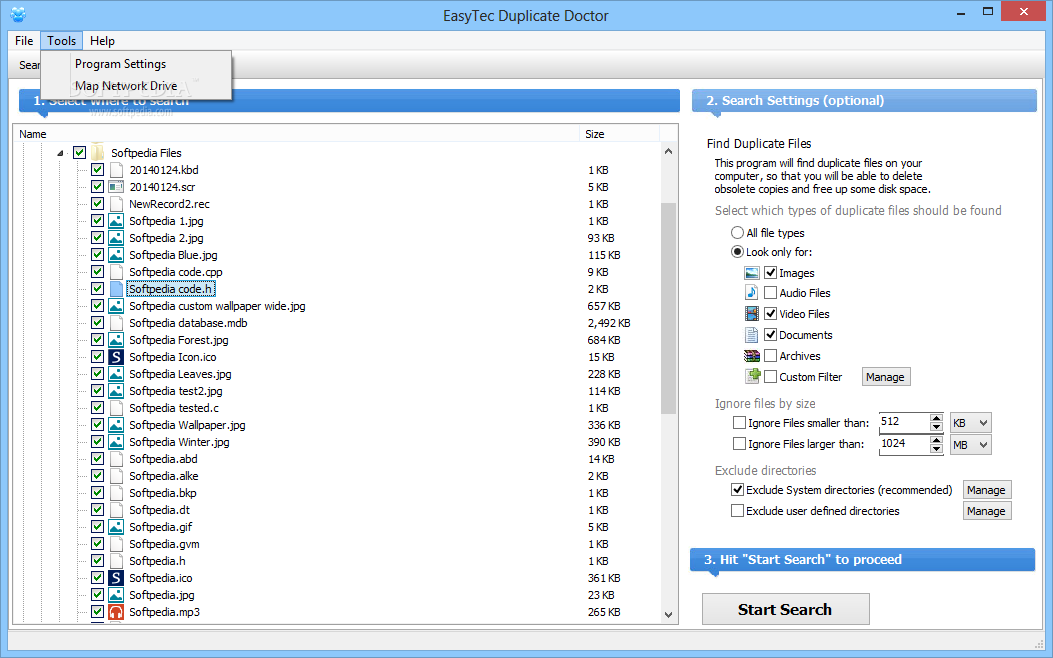1053x658 pixels.
Task: Click the Softpedia Blue.jpg image icon
Action: pyautogui.click(x=116, y=254)
